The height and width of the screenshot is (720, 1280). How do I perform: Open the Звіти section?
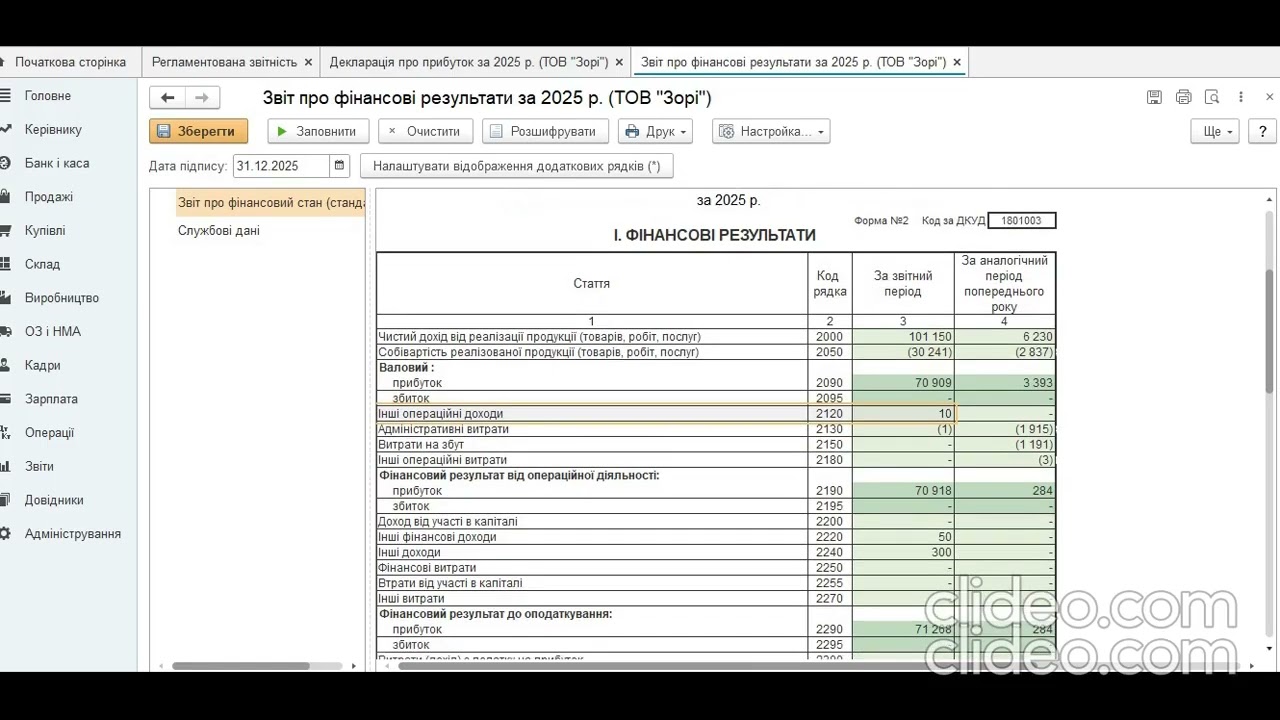coord(40,467)
